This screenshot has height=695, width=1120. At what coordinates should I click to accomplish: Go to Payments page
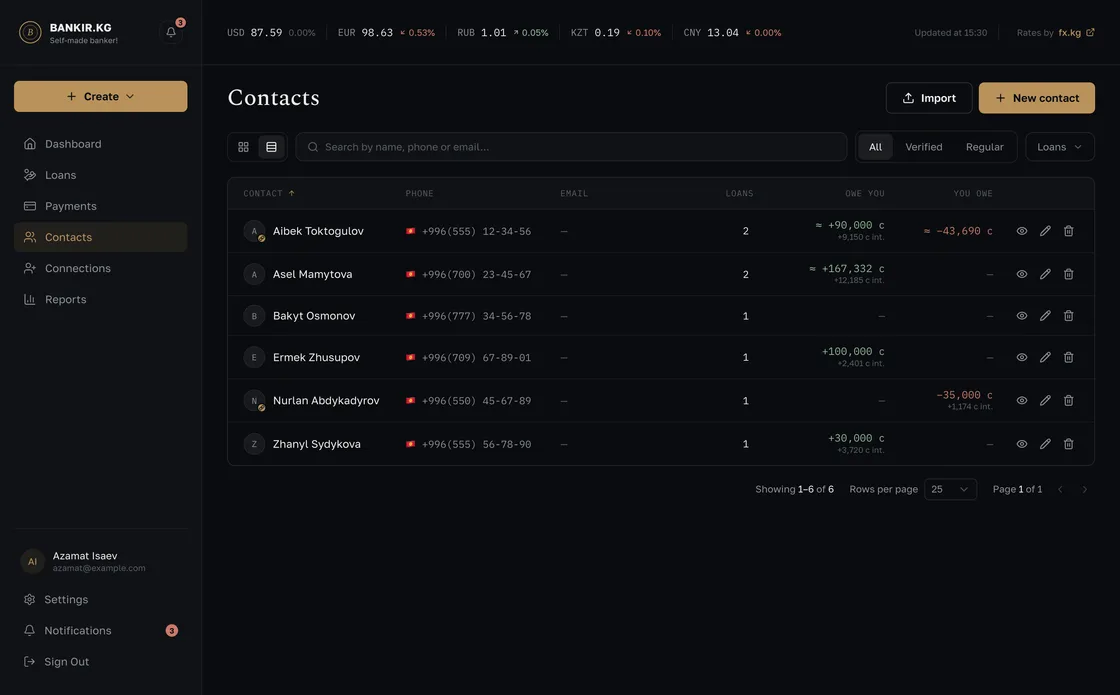[x=101, y=206]
